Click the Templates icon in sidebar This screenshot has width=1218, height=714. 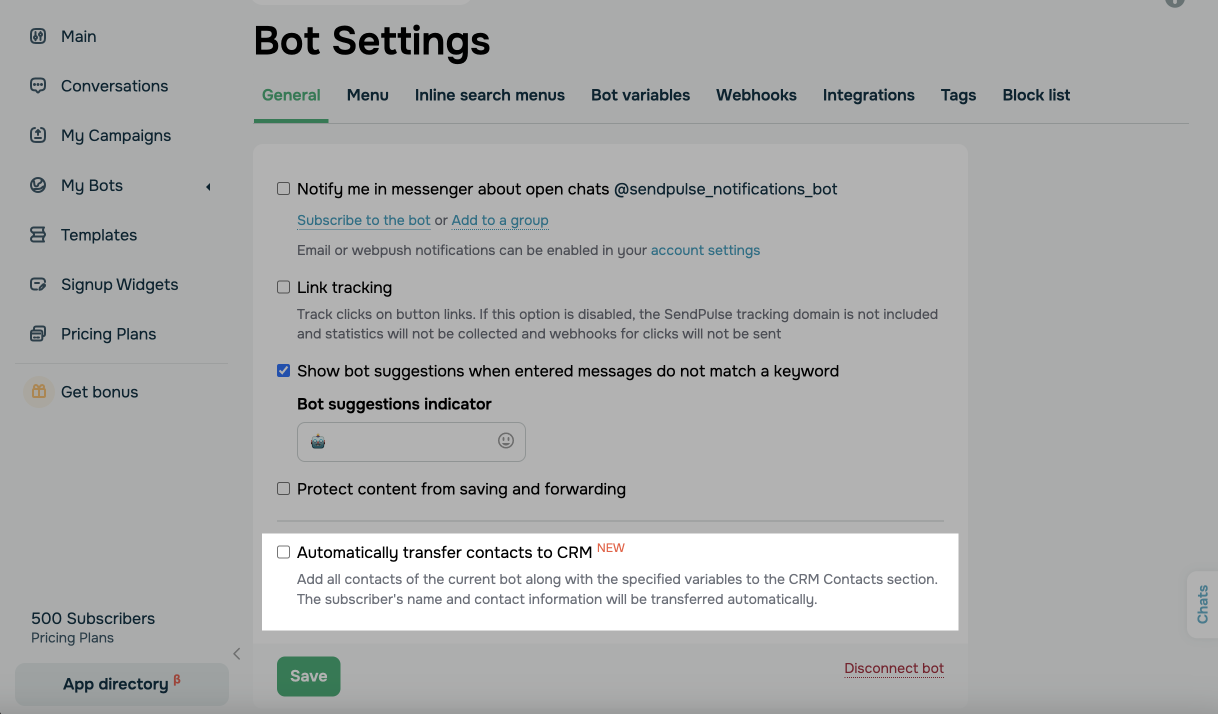click(38, 235)
